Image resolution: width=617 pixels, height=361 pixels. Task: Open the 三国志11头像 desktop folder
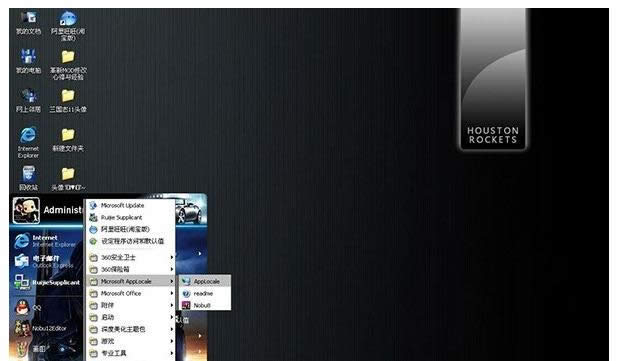click(68, 101)
